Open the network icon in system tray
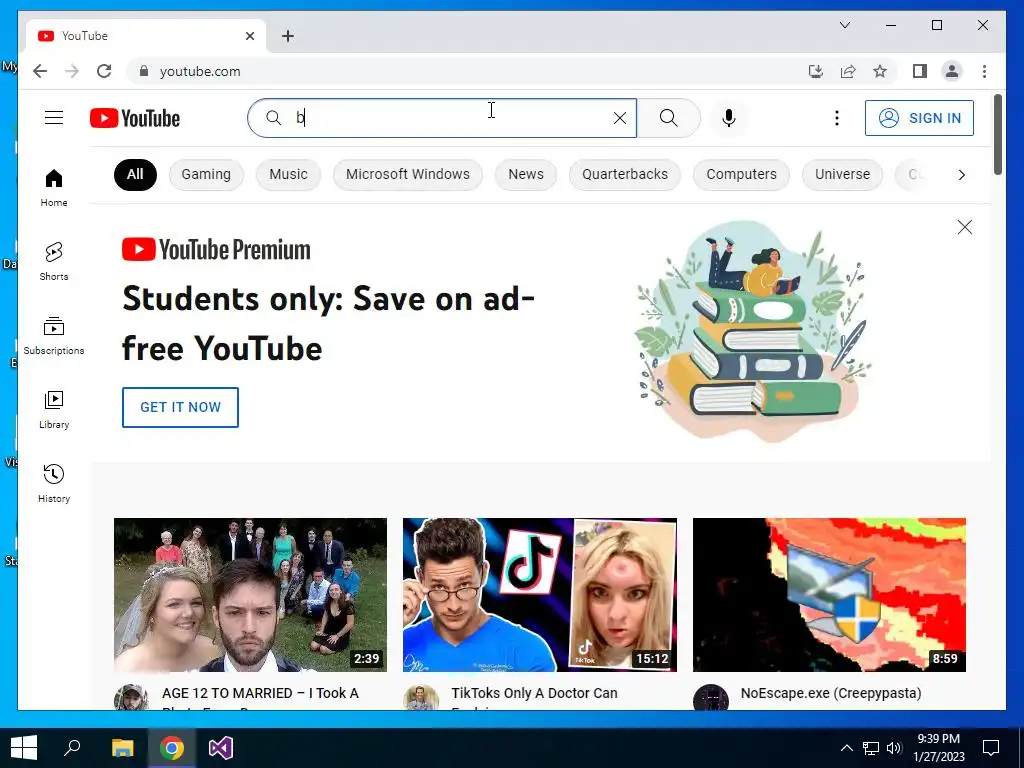The image size is (1024, 768). pos(871,748)
